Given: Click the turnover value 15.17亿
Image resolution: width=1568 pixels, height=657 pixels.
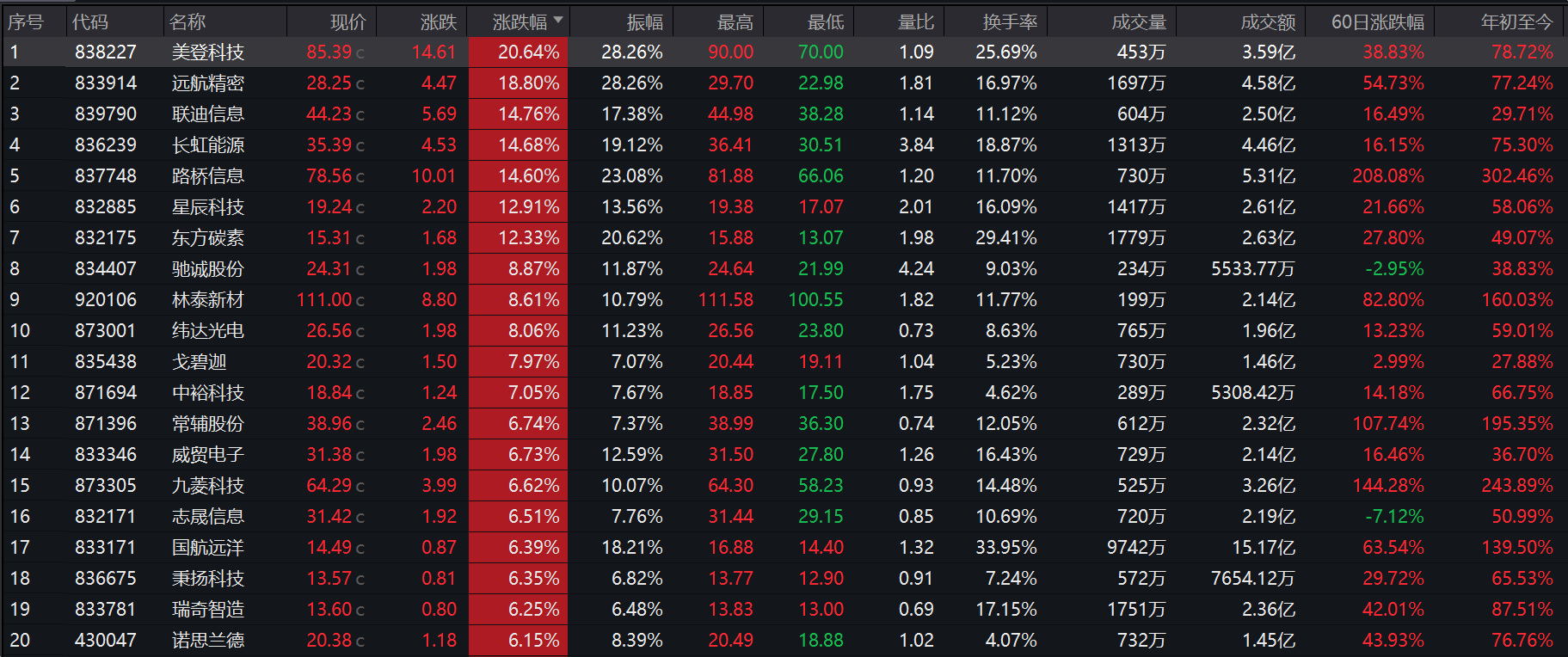Looking at the screenshot, I should coord(1264,548).
